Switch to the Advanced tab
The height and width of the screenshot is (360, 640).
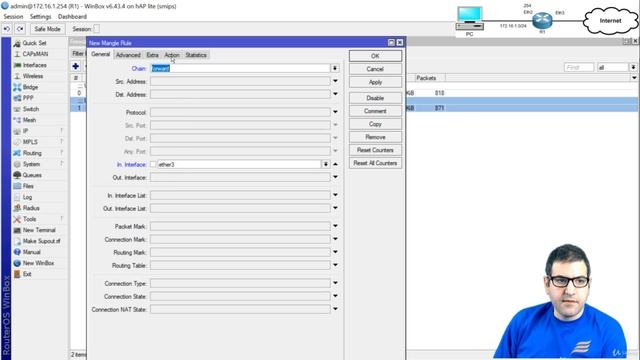[x=128, y=55]
